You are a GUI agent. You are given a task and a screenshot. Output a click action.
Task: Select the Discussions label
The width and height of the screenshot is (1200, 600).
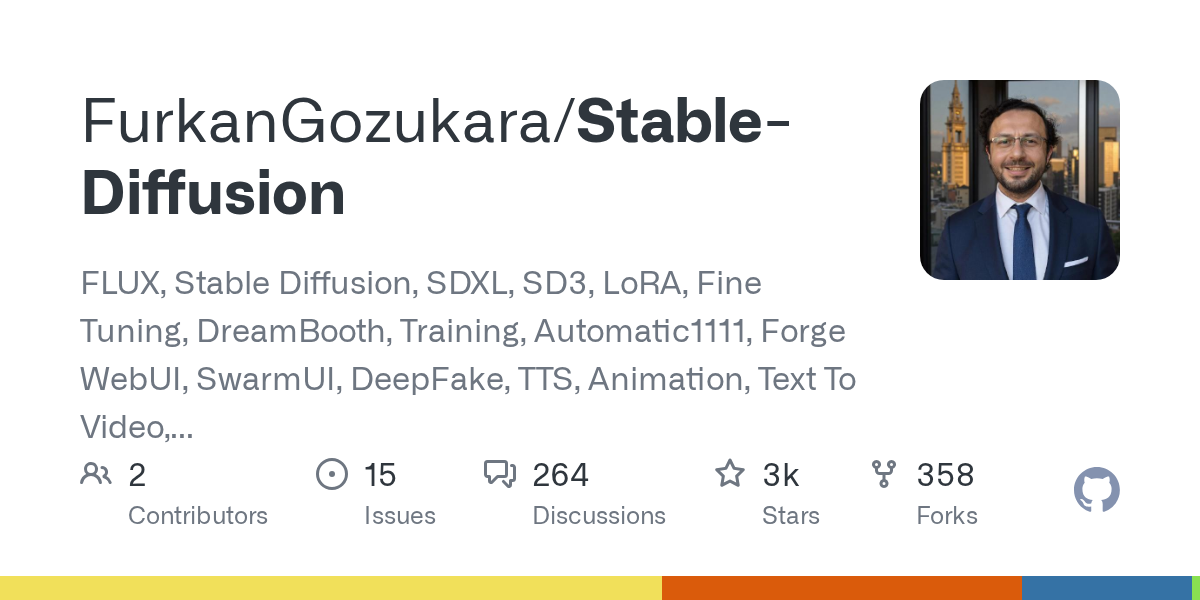tap(599, 516)
